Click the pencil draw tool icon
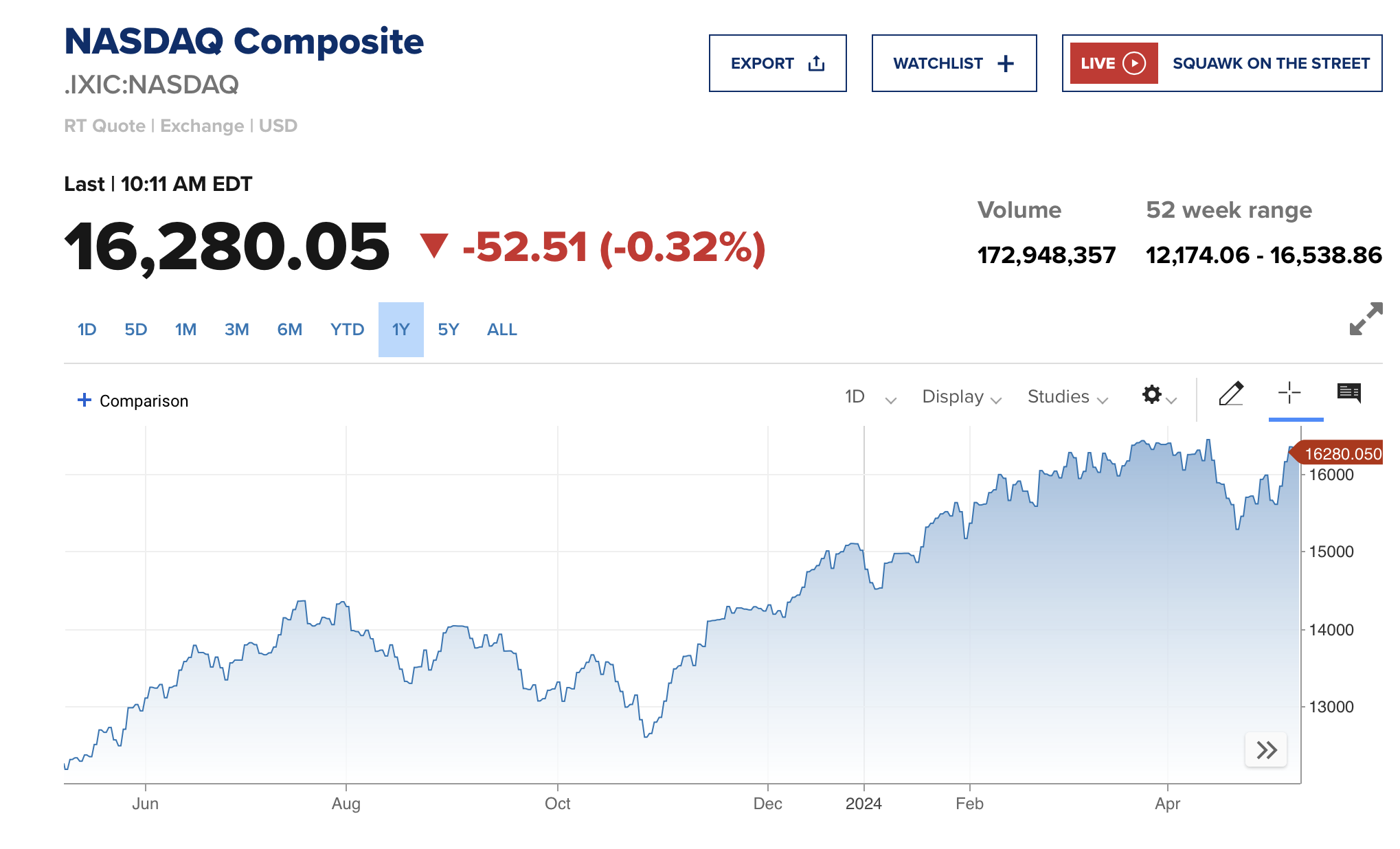This screenshot has height=849, width=1400. point(1231,394)
